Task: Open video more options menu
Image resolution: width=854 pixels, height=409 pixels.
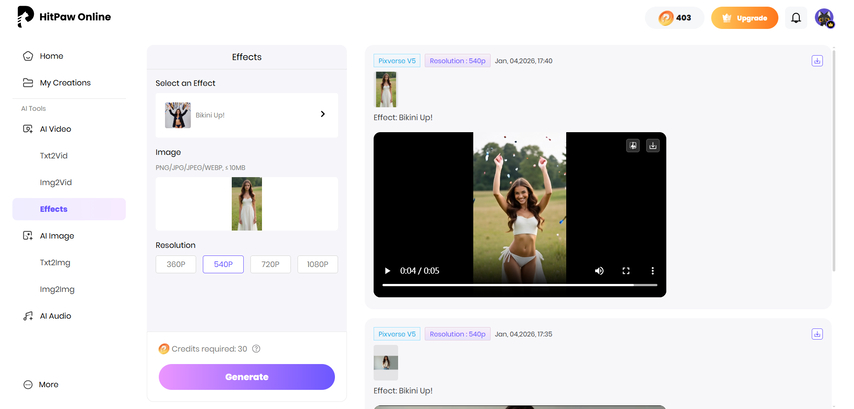Action: (x=652, y=271)
